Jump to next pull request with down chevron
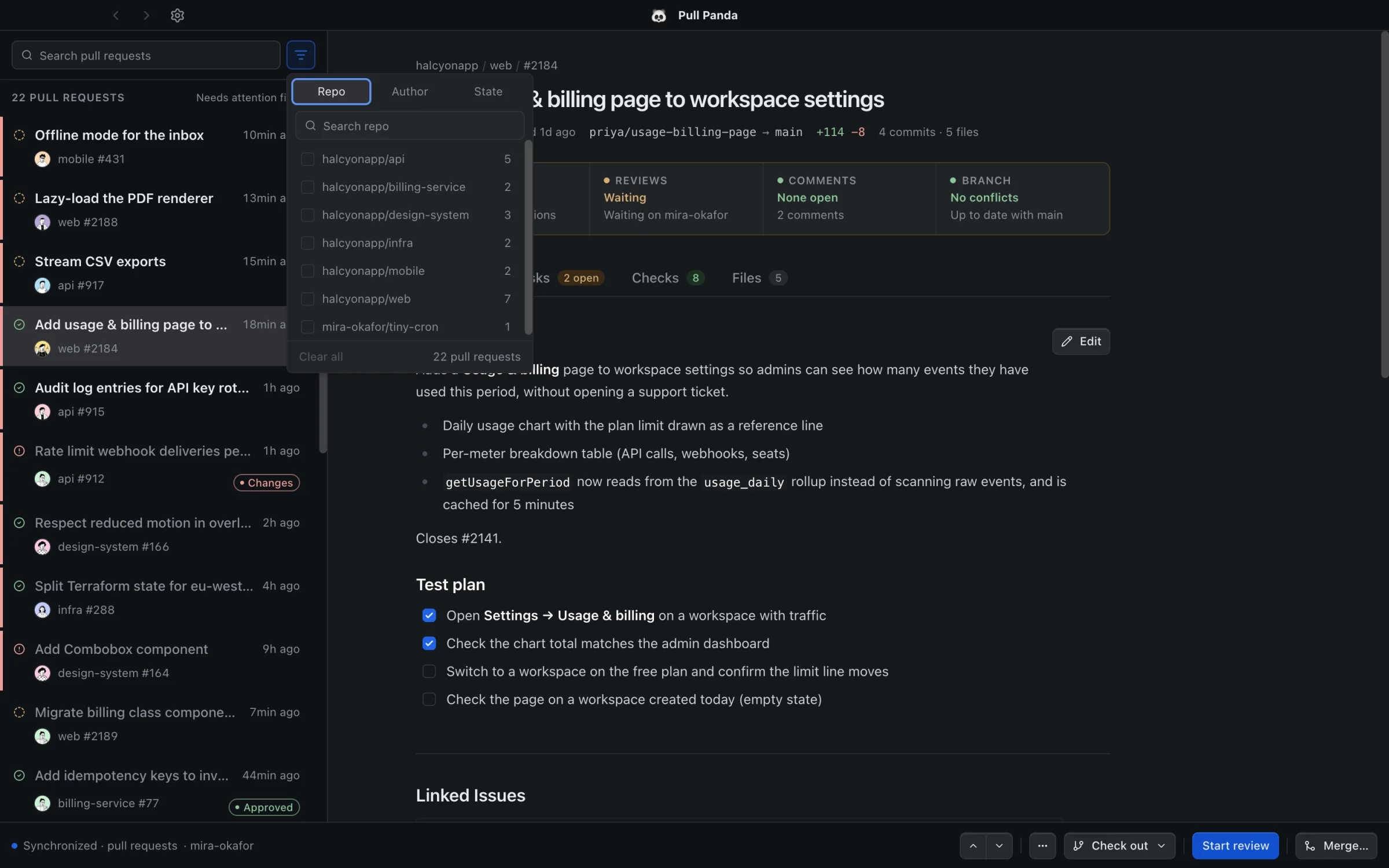The width and height of the screenshot is (1389, 868). (x=1000, y=845)
